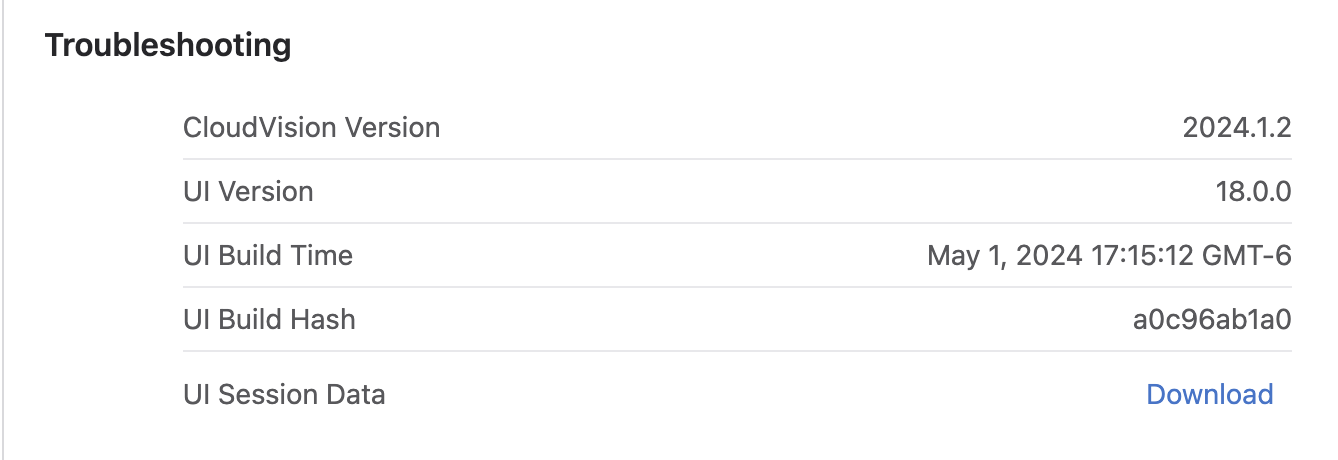
Task: Click the 2024.1.2 CloudVision version value
Action: coord(1237,128)
